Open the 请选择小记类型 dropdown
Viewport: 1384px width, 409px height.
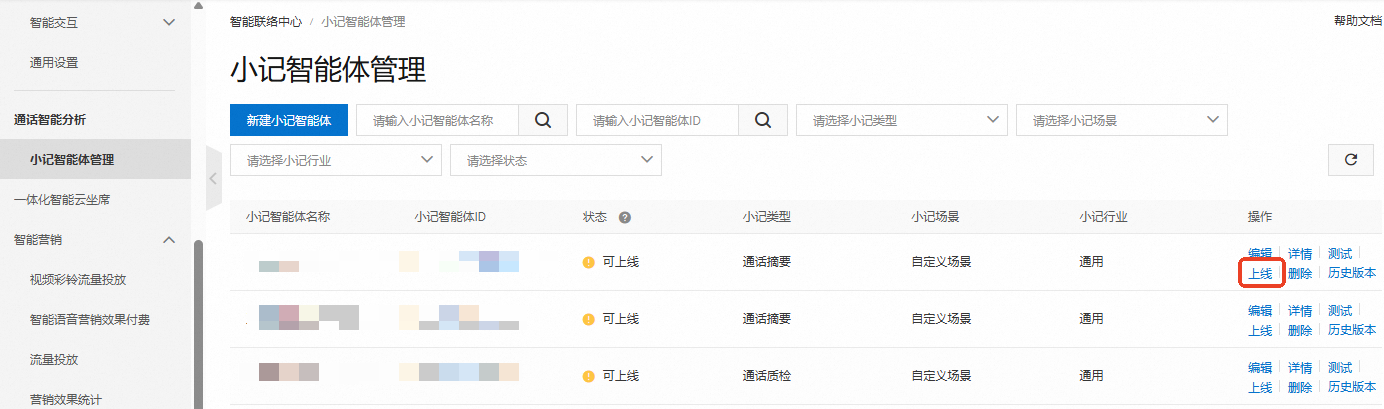[x=902, y=120]
